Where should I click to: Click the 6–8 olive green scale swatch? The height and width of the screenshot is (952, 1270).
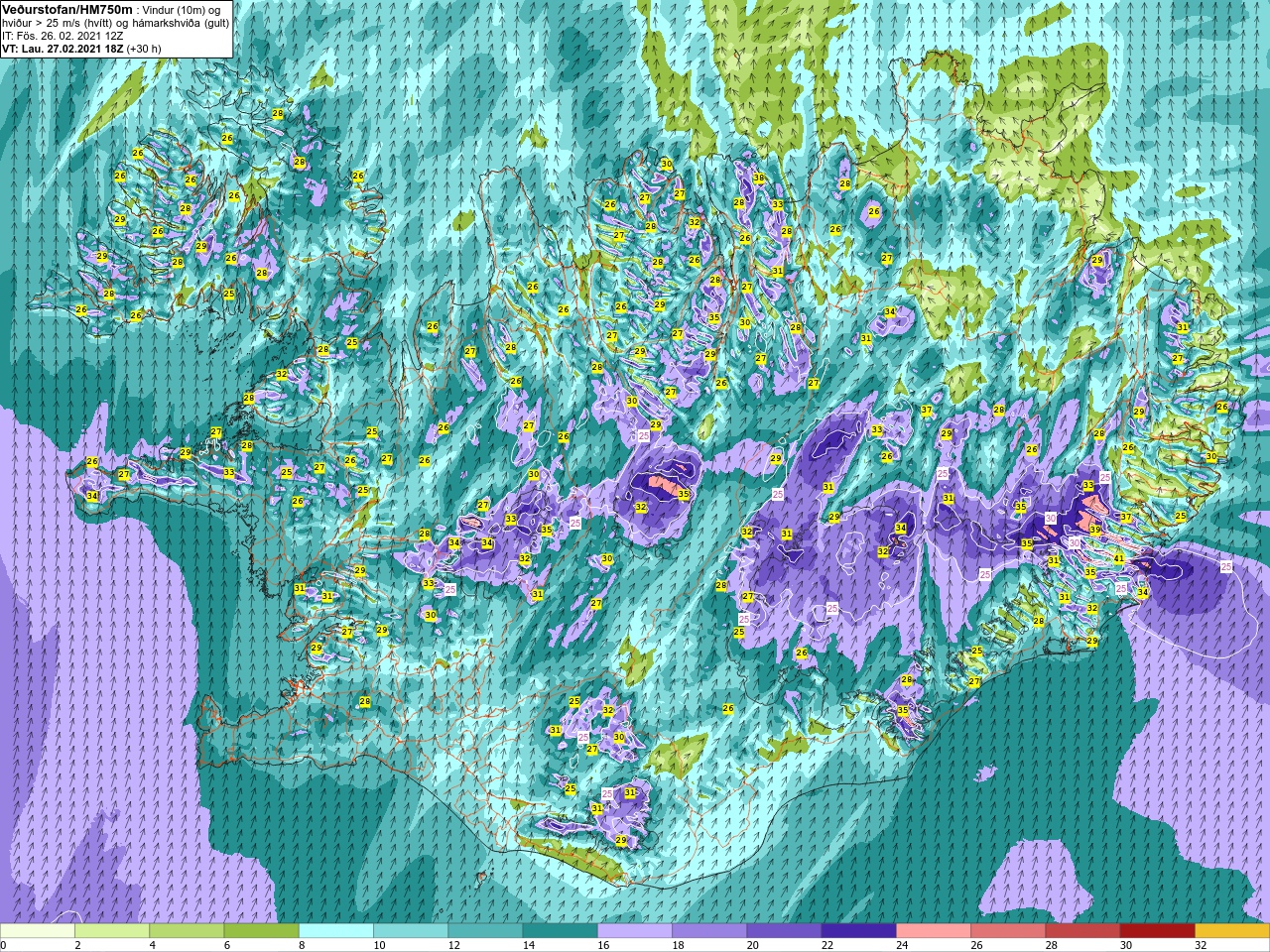262,931
